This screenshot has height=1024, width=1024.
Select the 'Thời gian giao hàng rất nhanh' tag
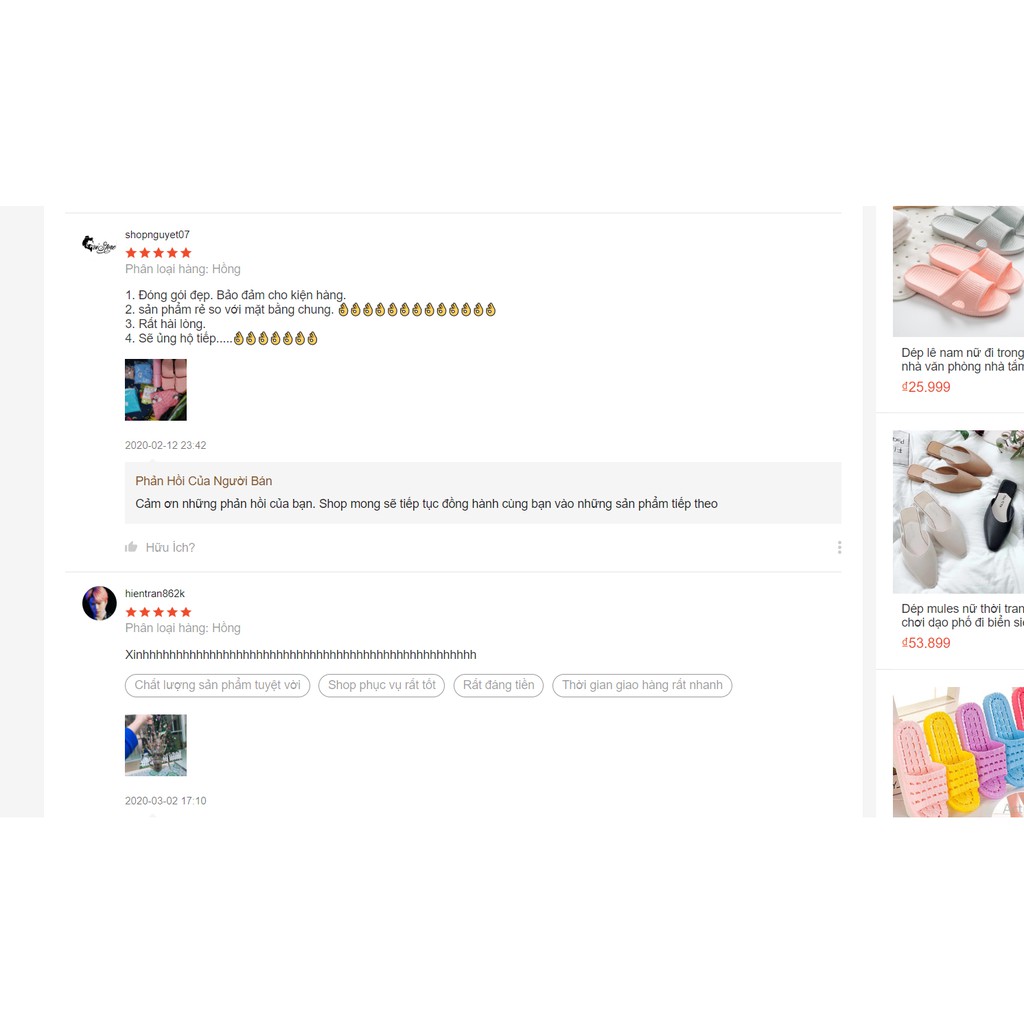(642, 685)
